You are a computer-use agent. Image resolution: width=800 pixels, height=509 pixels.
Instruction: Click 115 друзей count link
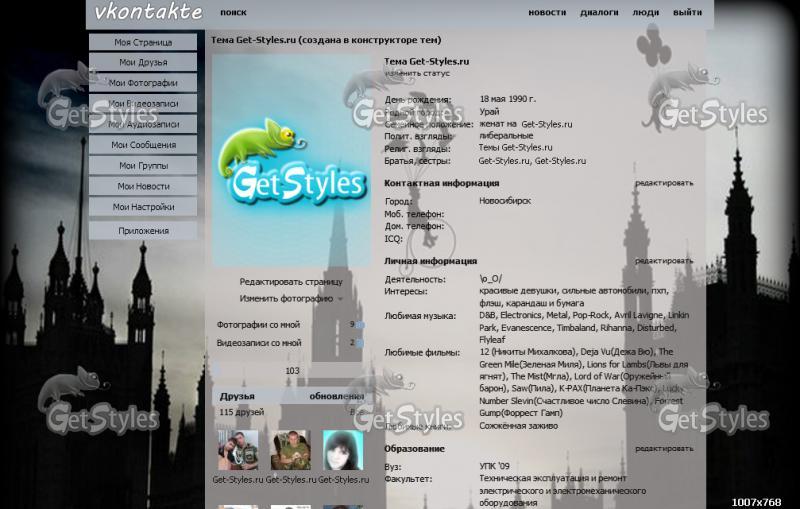pos(242,412)
